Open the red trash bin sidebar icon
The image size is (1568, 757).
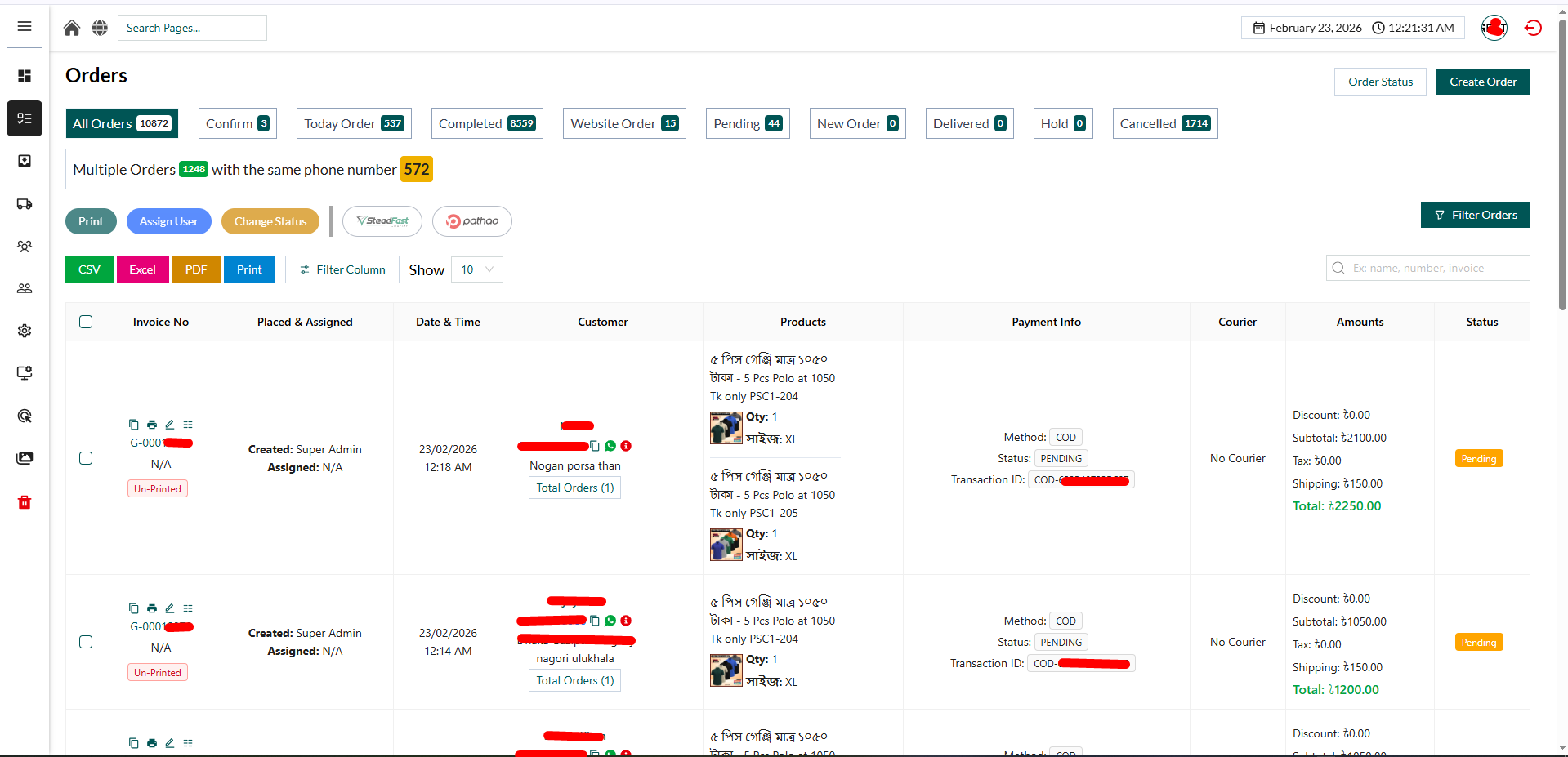pos(25,502)
